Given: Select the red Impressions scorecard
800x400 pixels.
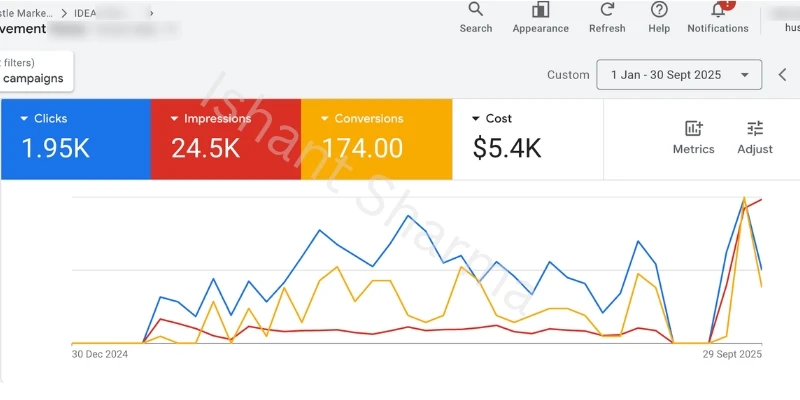Looking at the screenshot, I should tap(225, 138).
